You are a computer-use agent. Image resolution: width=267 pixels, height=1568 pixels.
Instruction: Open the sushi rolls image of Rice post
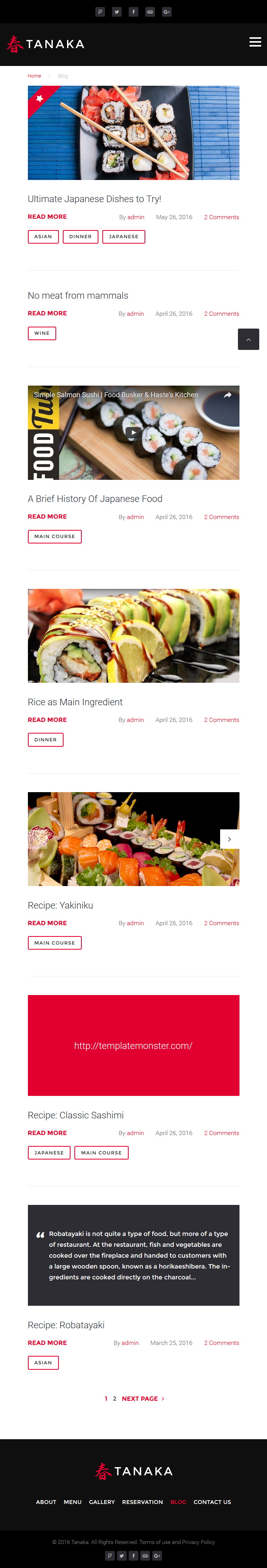133,635
